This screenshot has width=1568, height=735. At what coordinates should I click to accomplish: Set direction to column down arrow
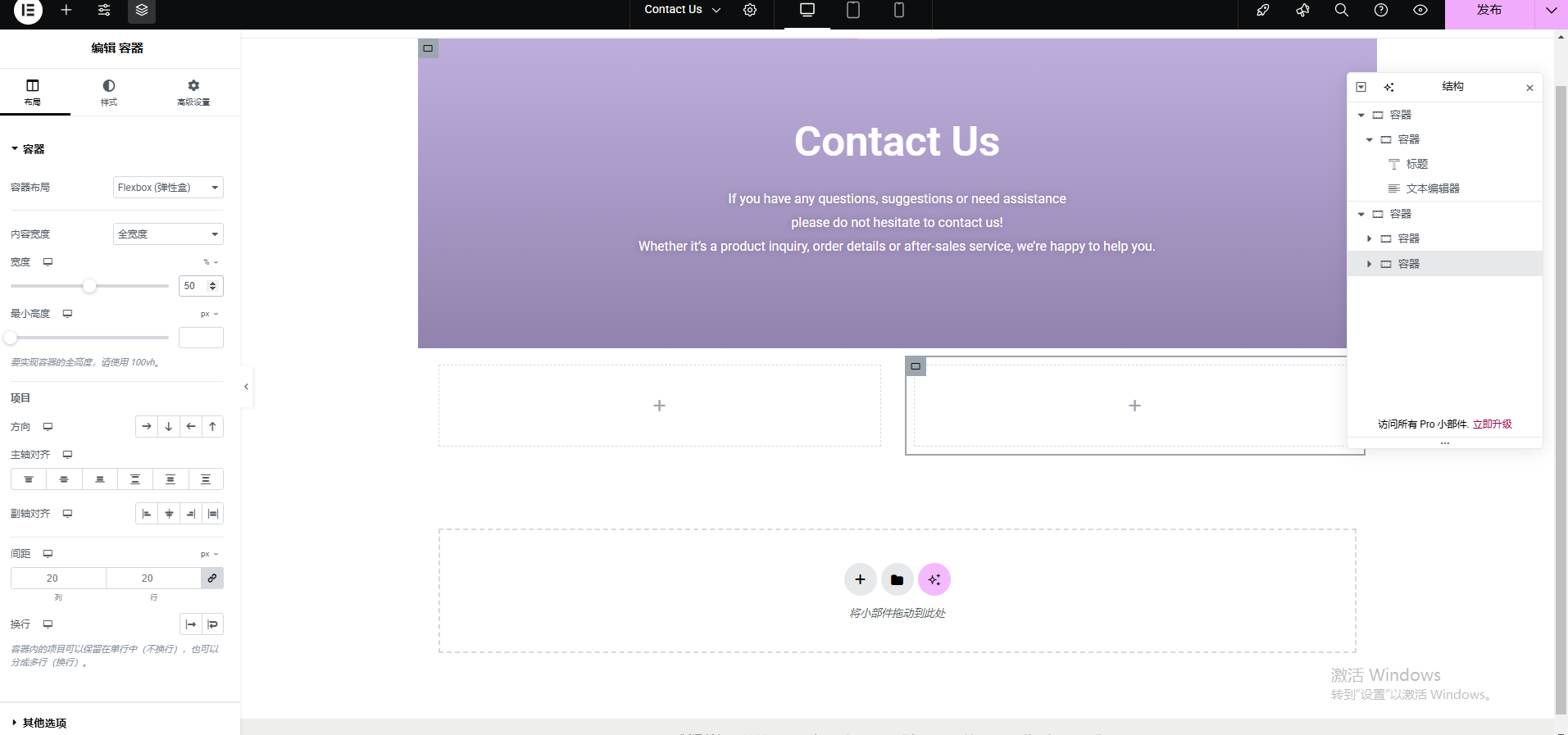tap(169, 427)
